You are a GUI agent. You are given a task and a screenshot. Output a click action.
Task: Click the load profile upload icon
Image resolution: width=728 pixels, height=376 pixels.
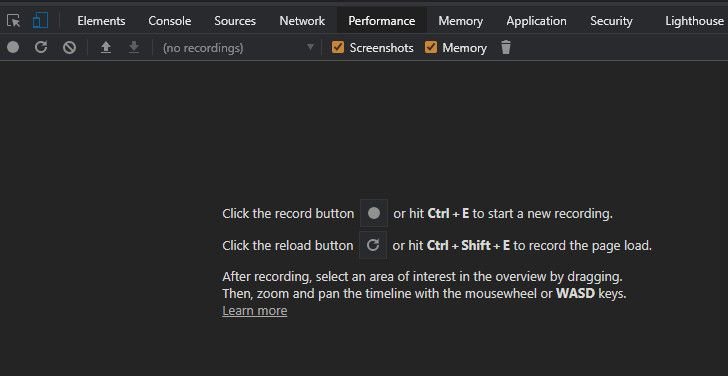[x=106, y=47]
